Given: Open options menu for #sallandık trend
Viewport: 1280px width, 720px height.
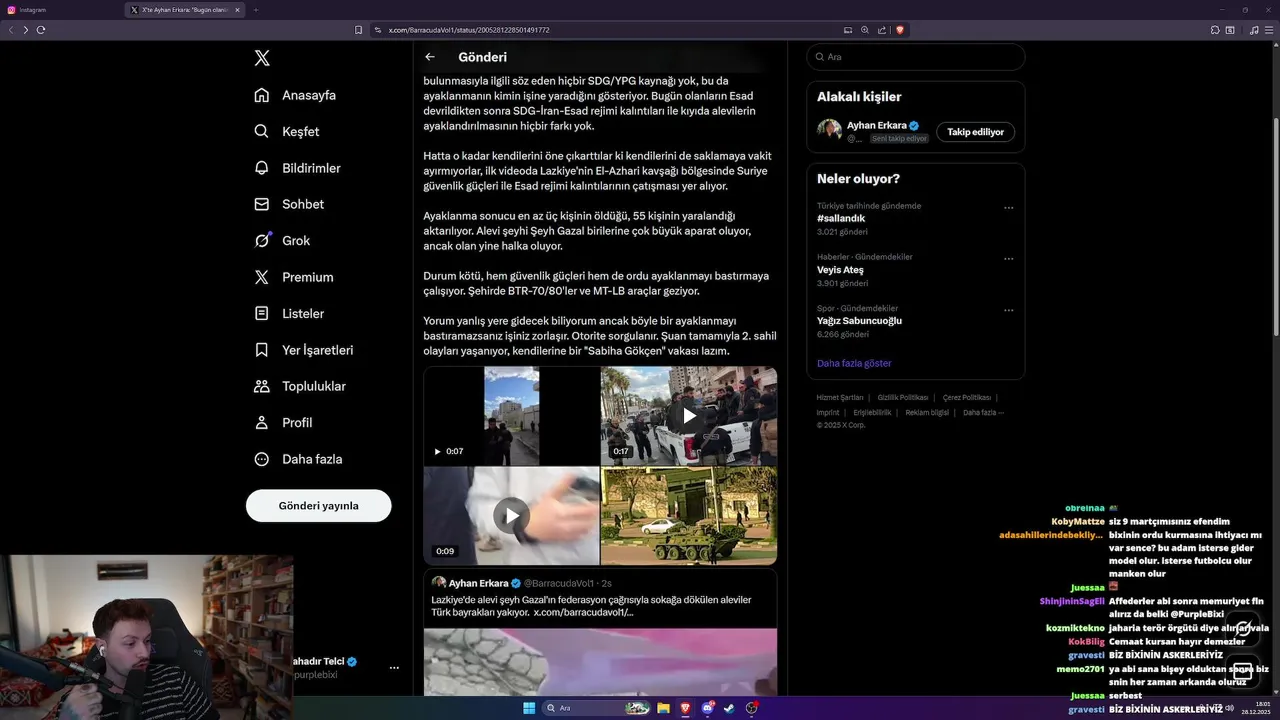Looking at the screenshot, I should coord(1008,208).
